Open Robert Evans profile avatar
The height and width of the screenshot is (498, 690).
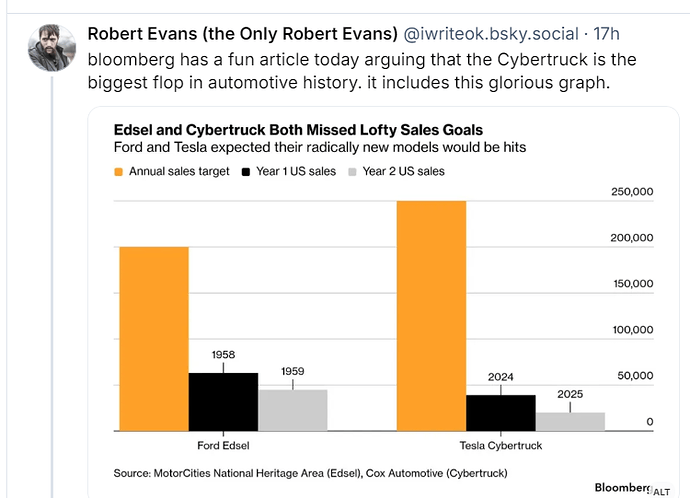[52, 48]
